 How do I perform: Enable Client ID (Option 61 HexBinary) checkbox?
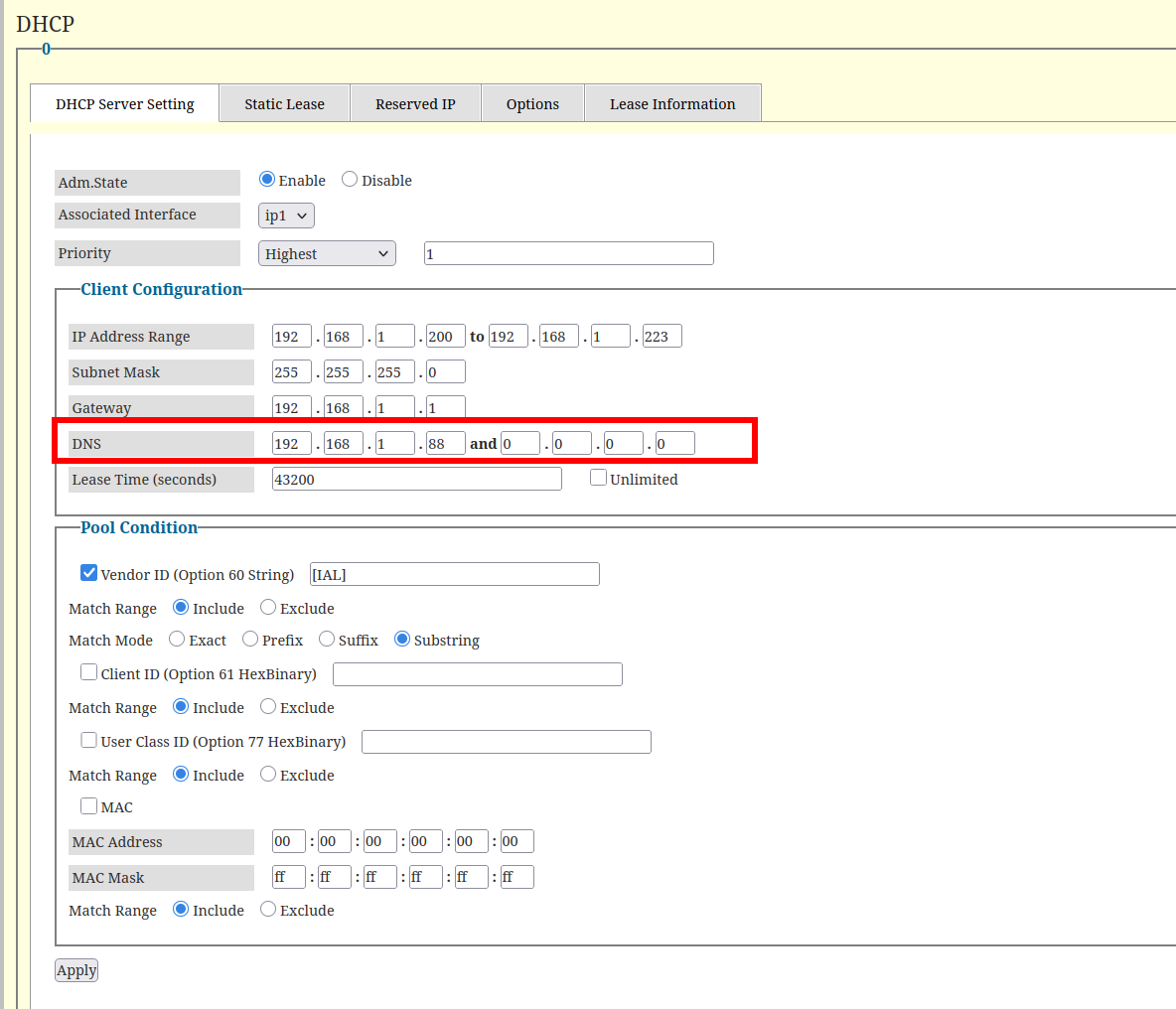(x=89, y=672)
